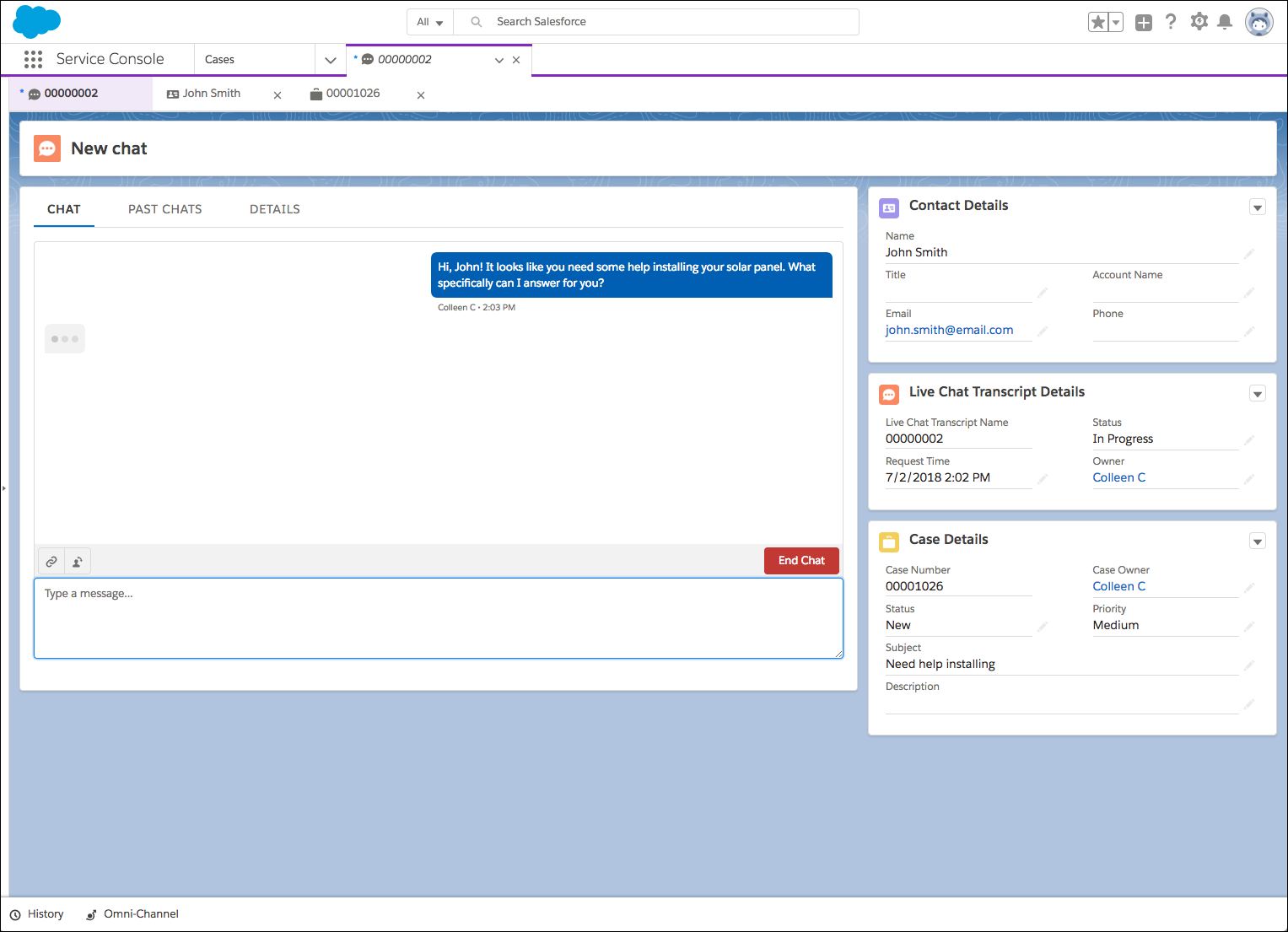Expand the Cases tab dropdown arrow
The height and width of the screenshot is (932, 1288).
[330, 59]
